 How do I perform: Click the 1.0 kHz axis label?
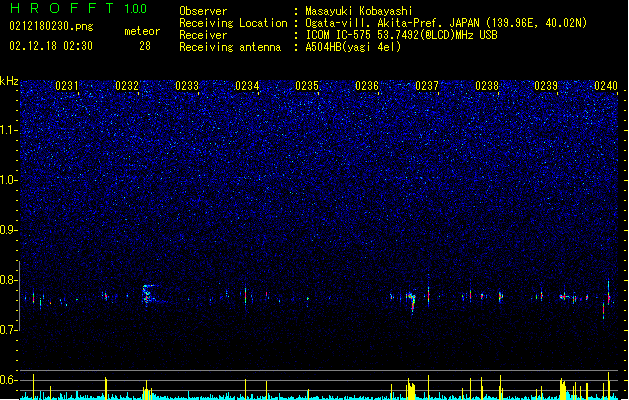(x=8, y=180)
